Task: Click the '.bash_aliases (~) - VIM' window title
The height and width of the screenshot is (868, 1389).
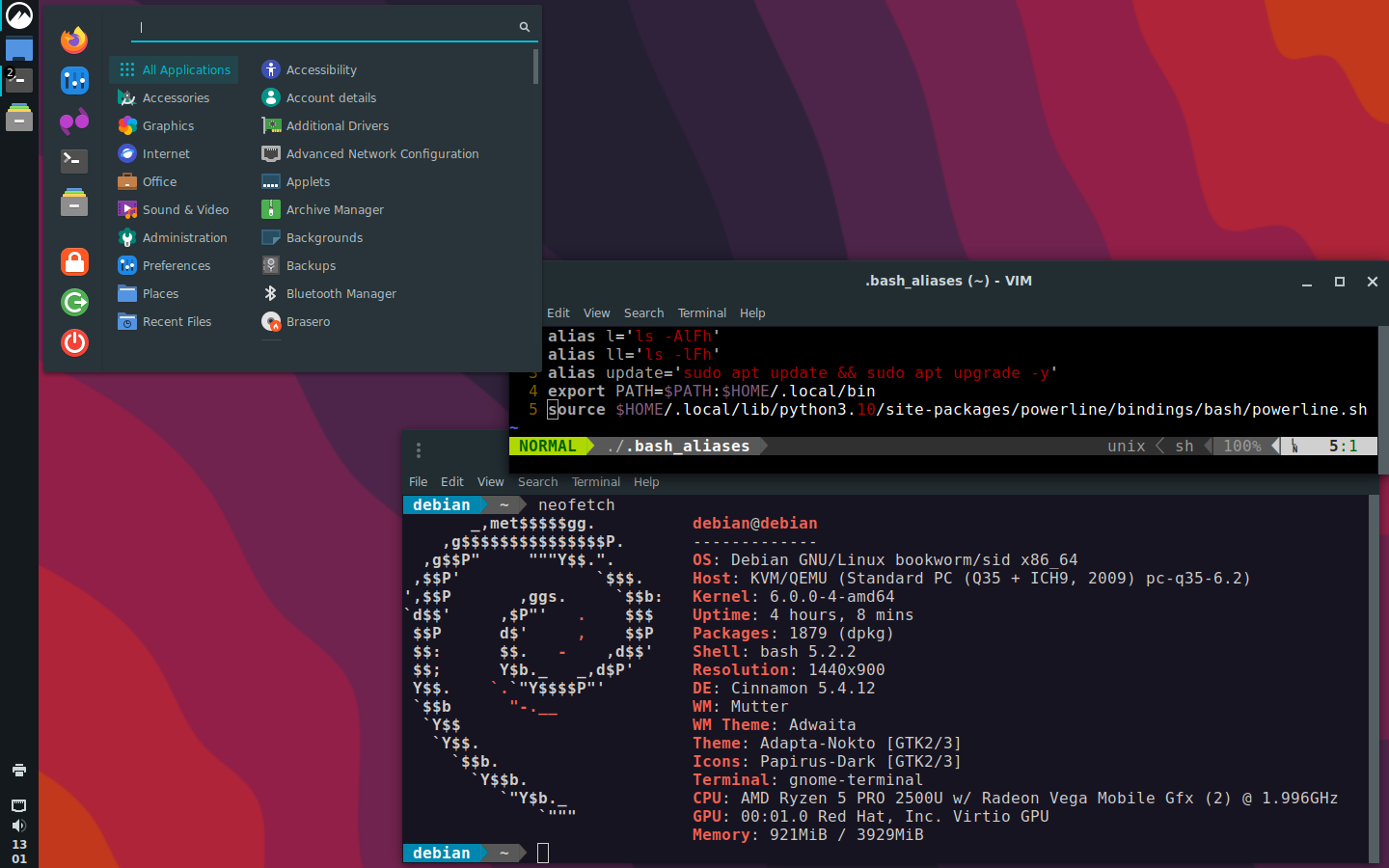Action: 949,281
